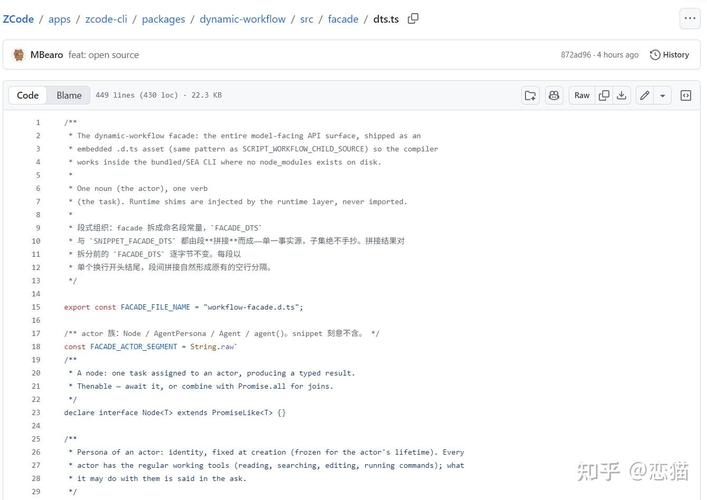Click the Copilot icon in the file toolbar
707x500 pixels.
click(554, 95)
